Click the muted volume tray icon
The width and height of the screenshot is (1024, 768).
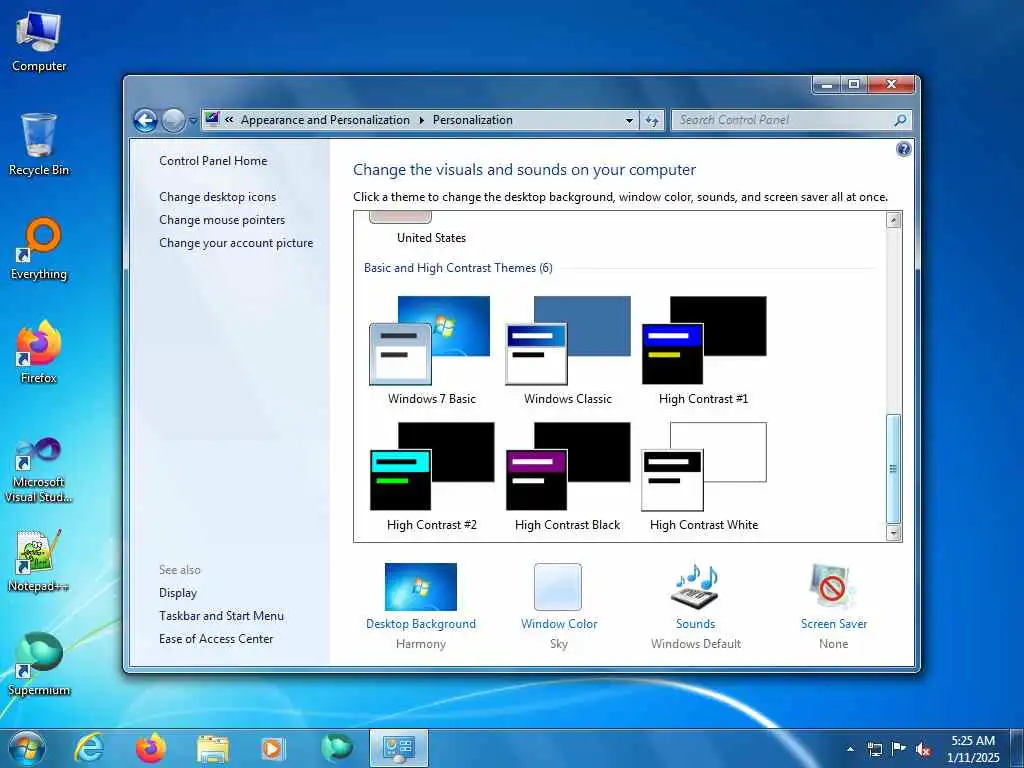click(x=923, y=750)
